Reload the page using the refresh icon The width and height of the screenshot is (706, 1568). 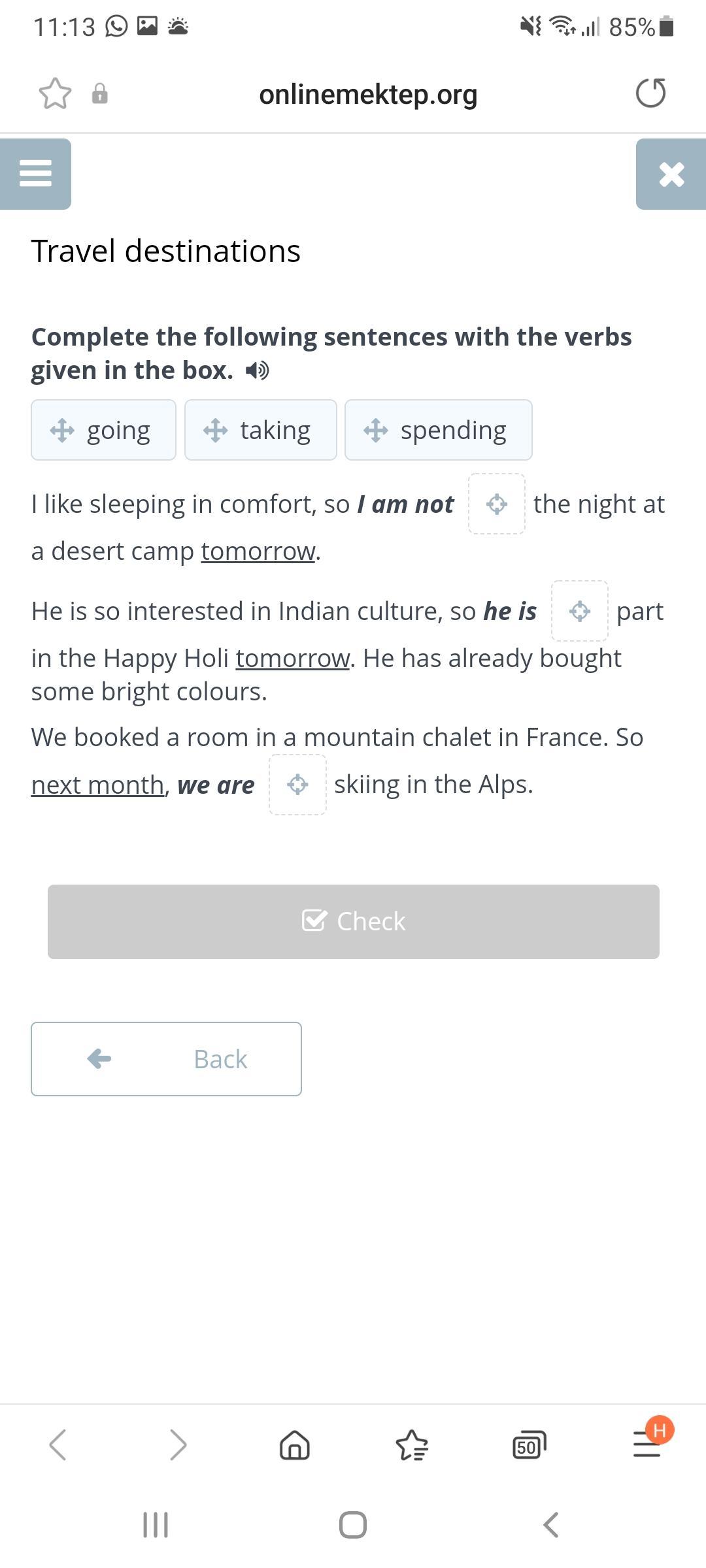pyautogui.click(x=650, y=93)
